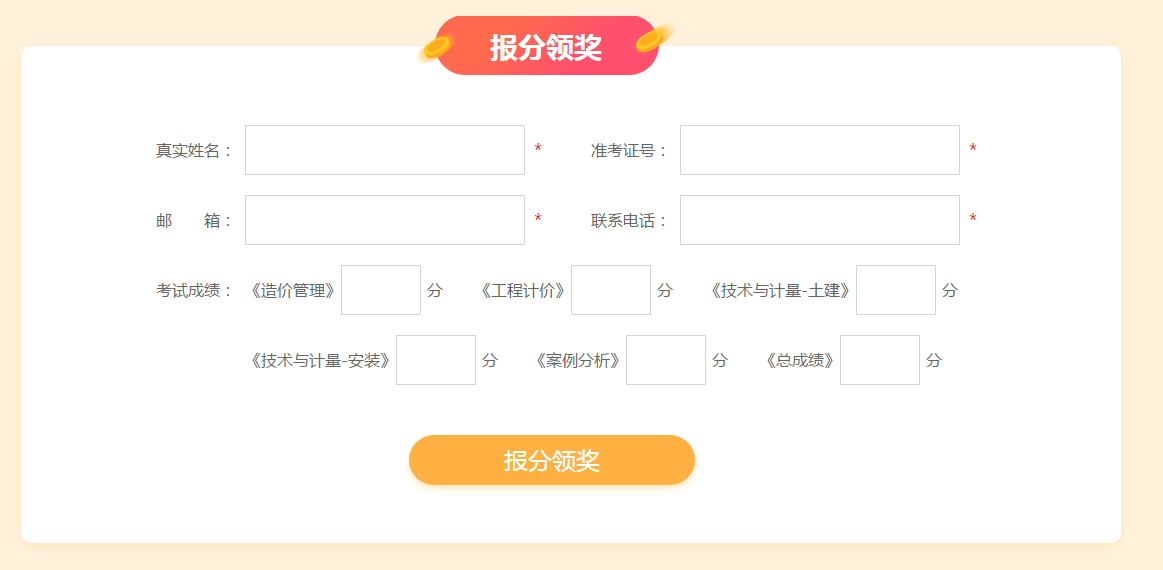Image resolution: width=1163 pixels, height=570 pixels.
Task: Select the 准考证号 input box
Action: (819, 150)
